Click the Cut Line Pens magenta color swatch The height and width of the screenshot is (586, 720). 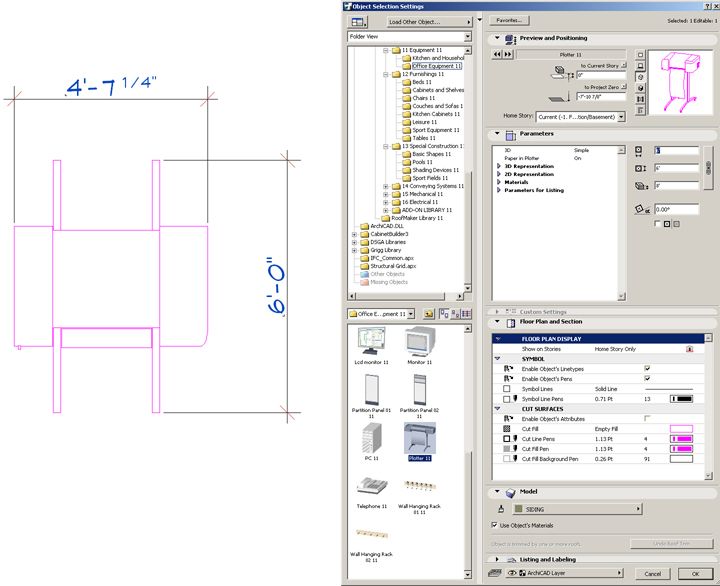click(681, 439)
